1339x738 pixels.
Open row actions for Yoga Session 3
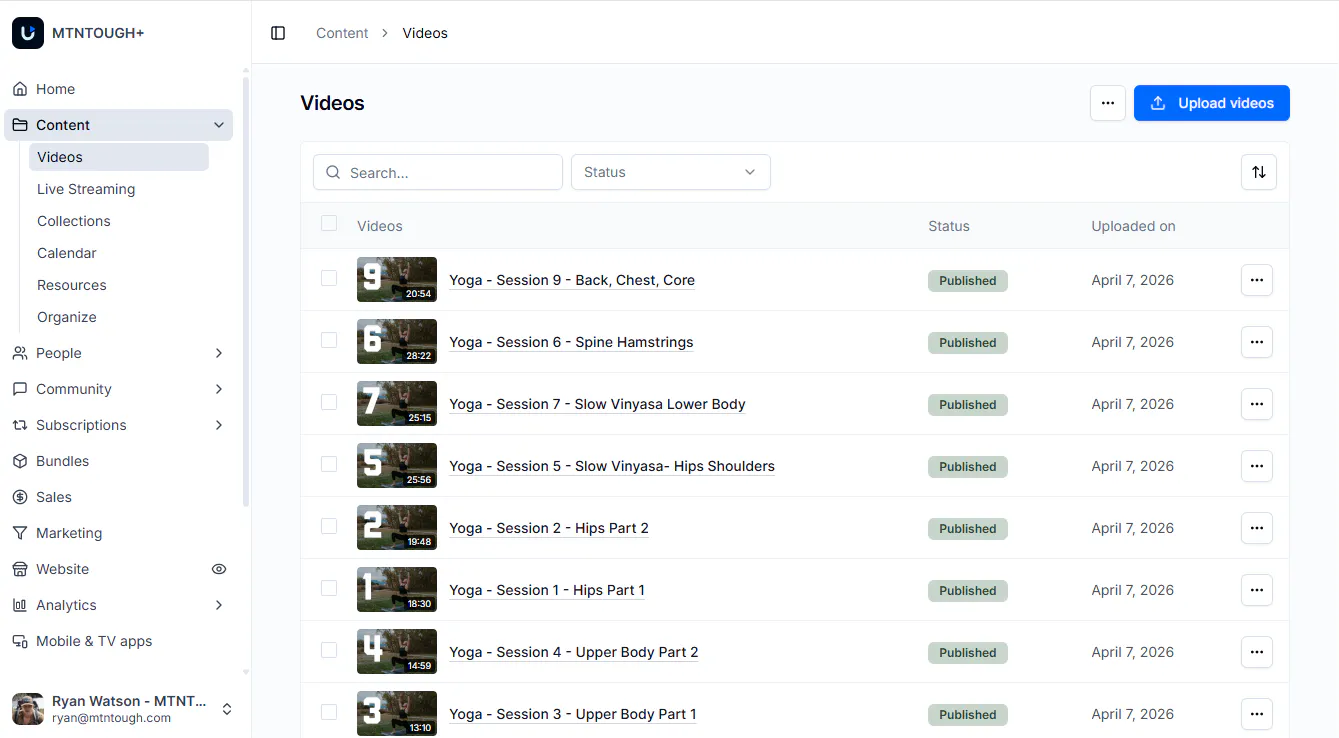tap(1257, 714)
